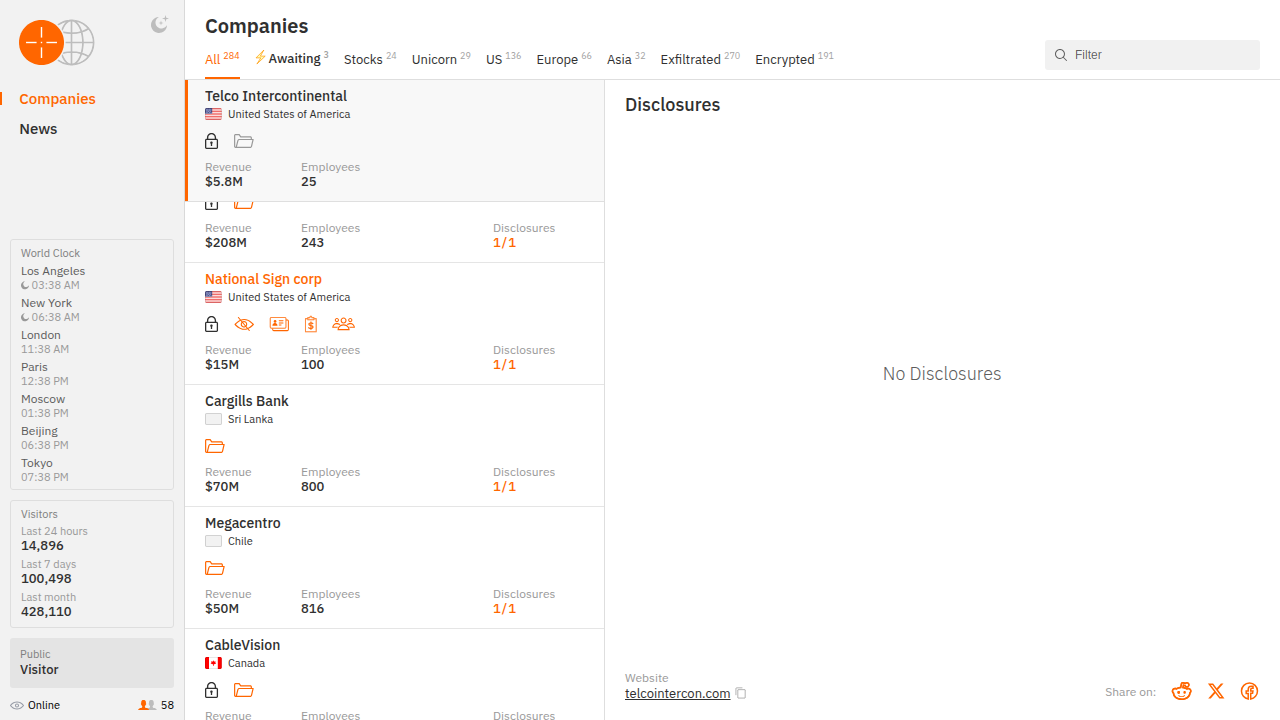
Task: Switch to the Unicorn tab
Action: [441, 59]
